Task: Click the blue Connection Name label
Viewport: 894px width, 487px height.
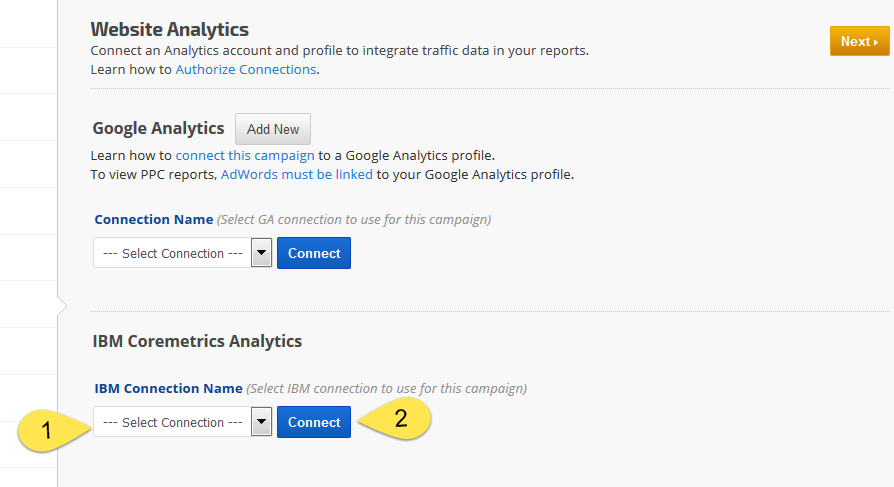Action: 154,219
